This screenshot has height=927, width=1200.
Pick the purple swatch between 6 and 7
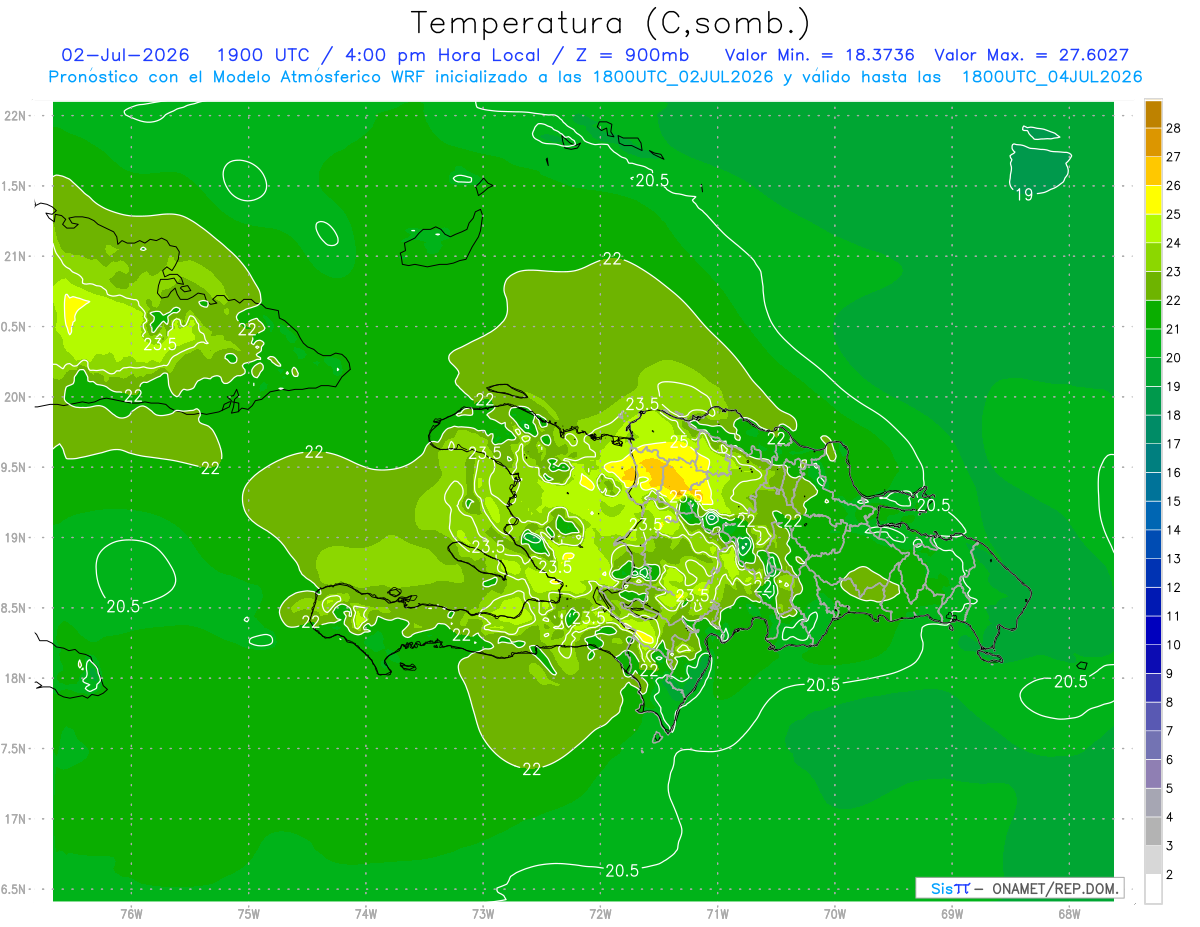pos(1153,745)
